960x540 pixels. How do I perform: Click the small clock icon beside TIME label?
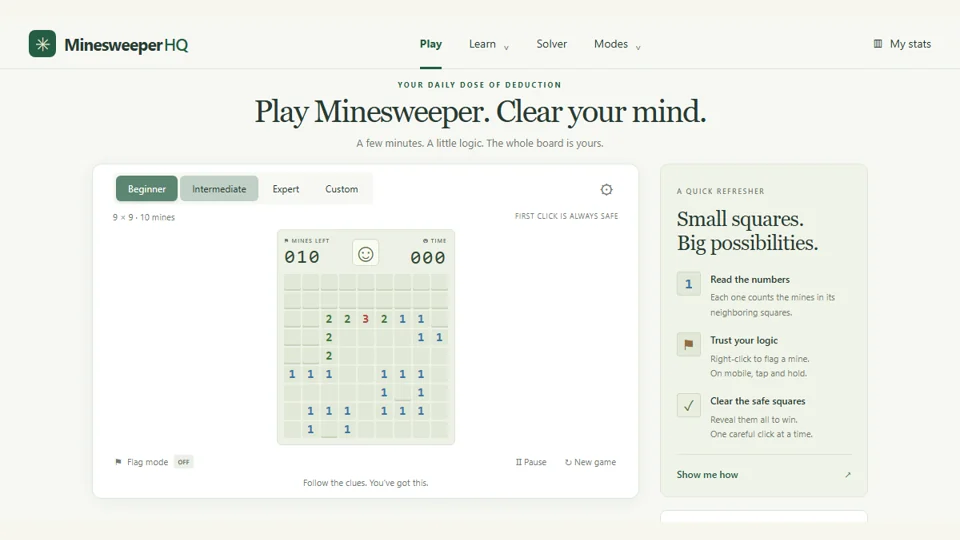[426, 241]
